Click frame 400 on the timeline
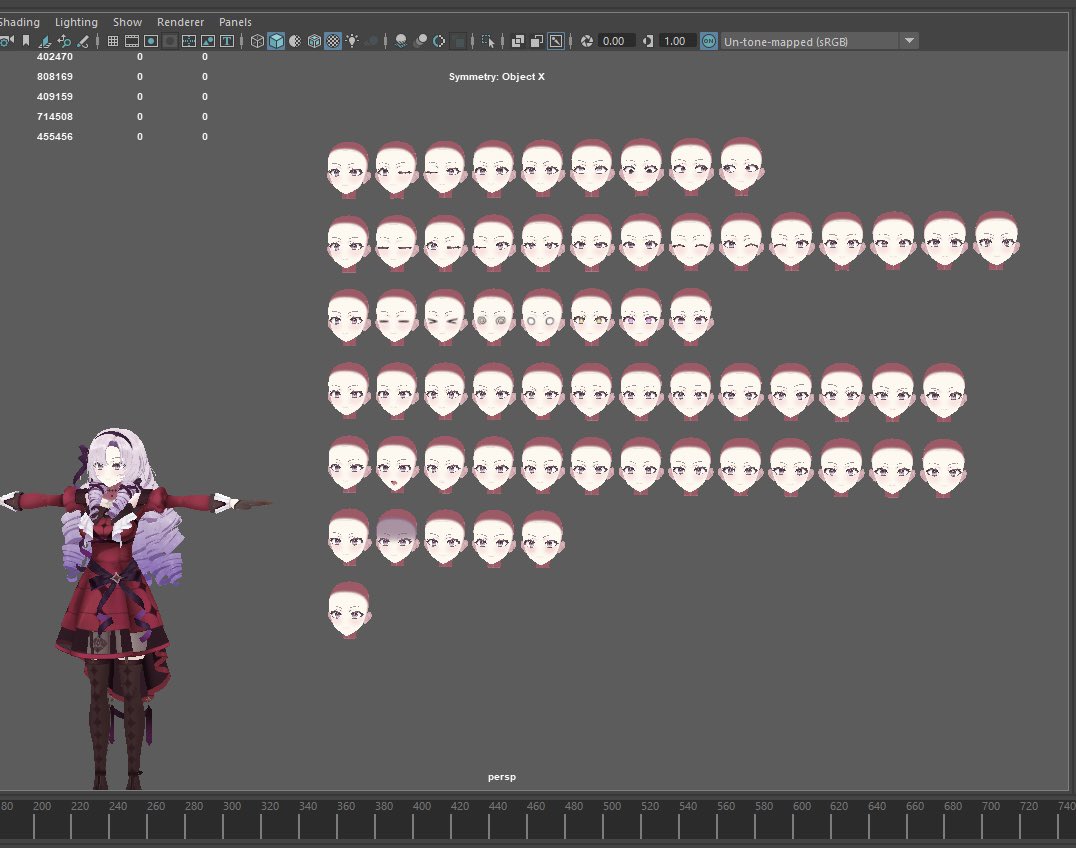This screenshot has height=848, width=1076. [422, 806]
